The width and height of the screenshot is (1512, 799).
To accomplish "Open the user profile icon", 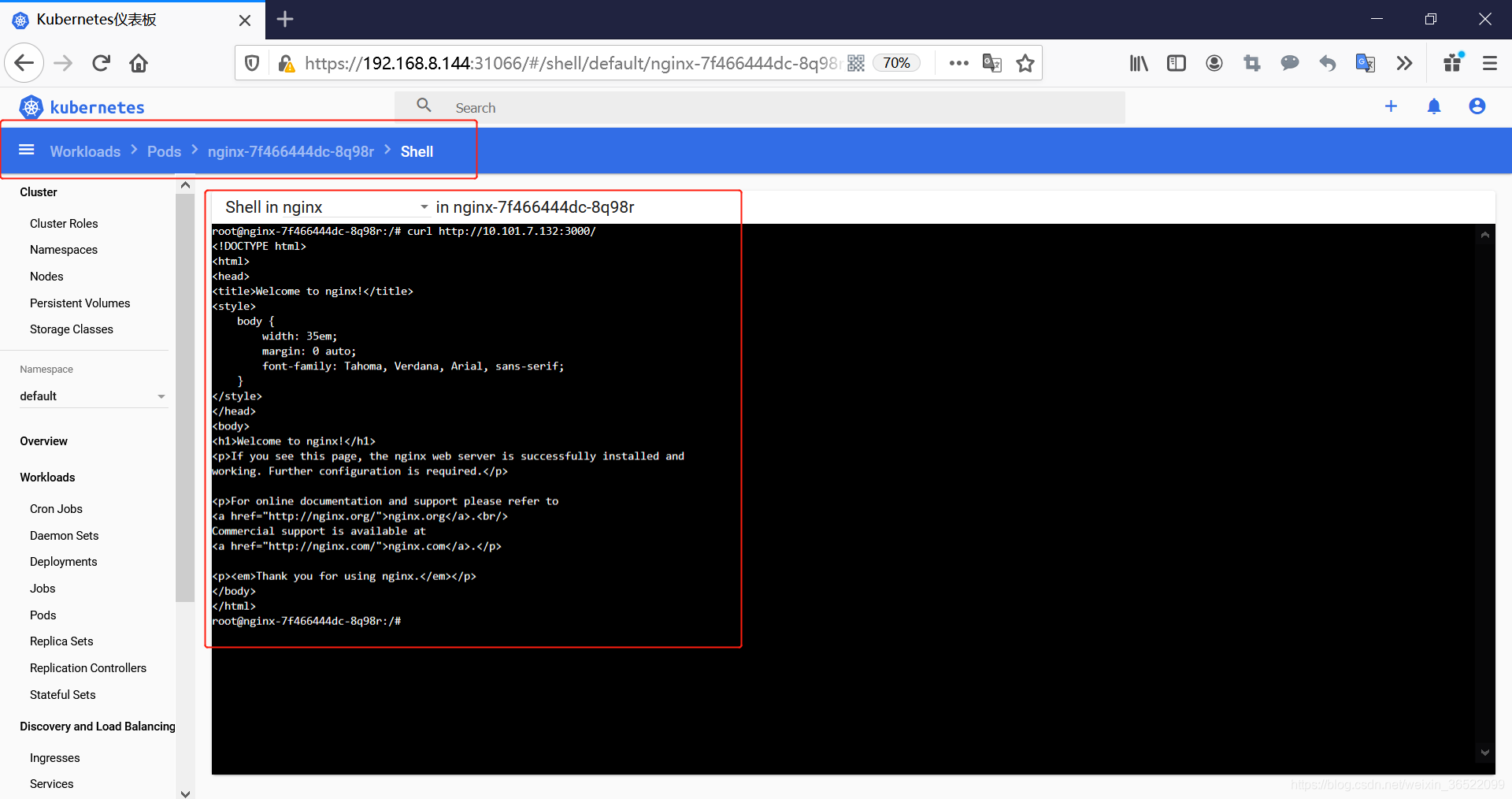I will point(1477,106).
